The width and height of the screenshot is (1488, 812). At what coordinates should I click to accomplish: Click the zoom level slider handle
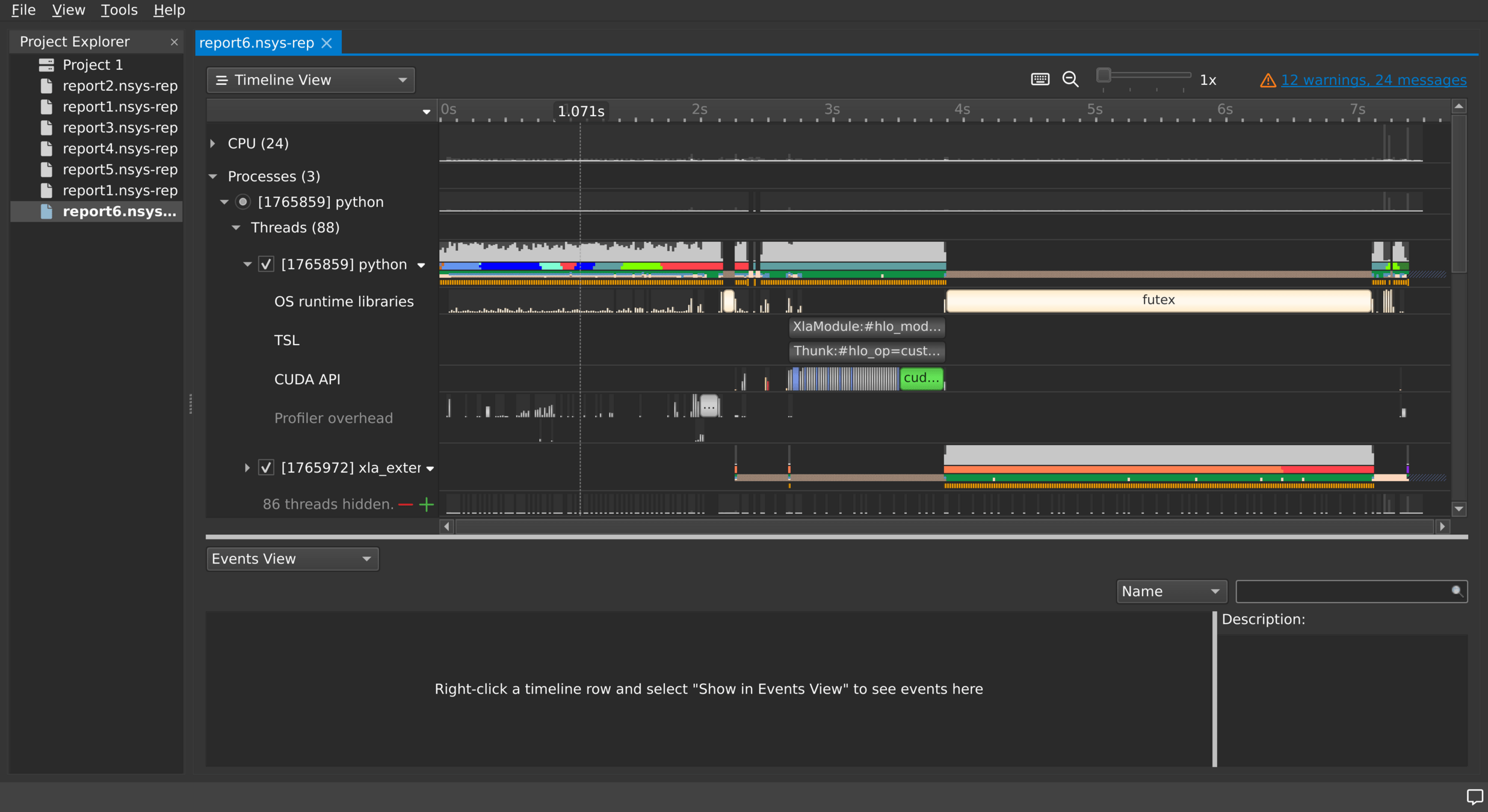coord(1103,76)
